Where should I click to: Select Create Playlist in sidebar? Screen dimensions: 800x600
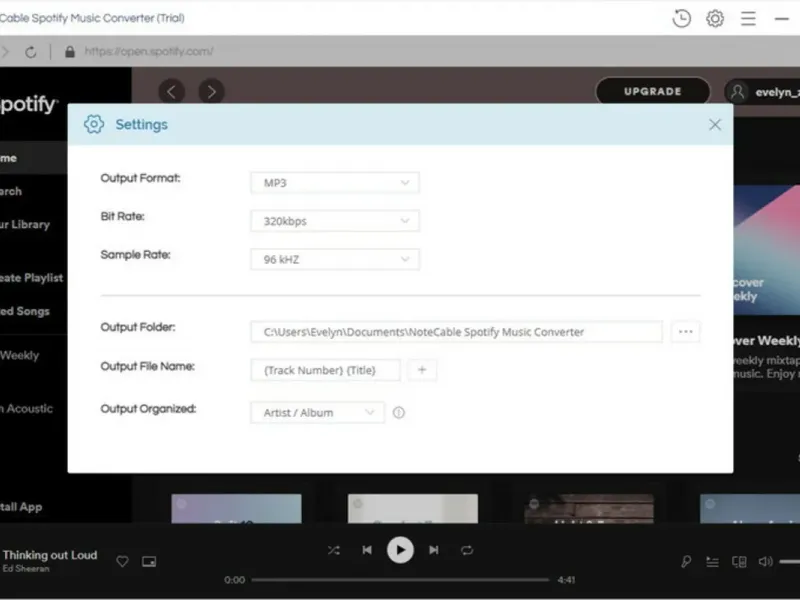pyautogui.click(x=32, y=278)
